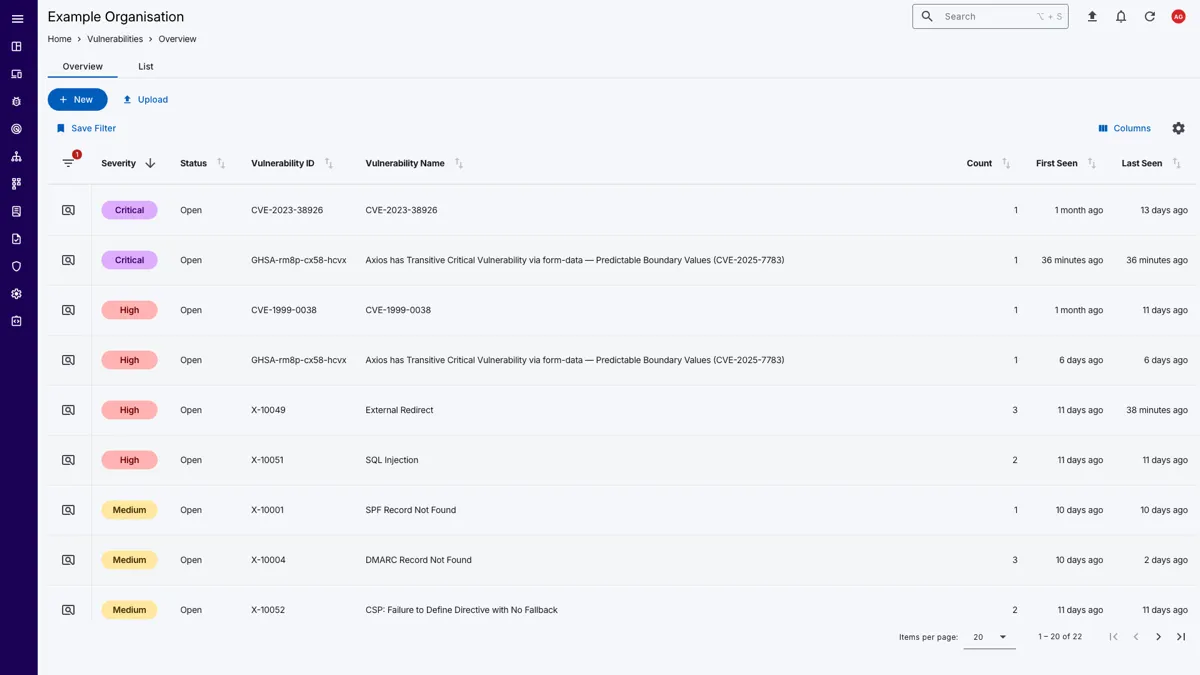This screenshot has height=675, width=1200.
Task: Click the refresh icon in the top bar
Action: pos(1150,17)
